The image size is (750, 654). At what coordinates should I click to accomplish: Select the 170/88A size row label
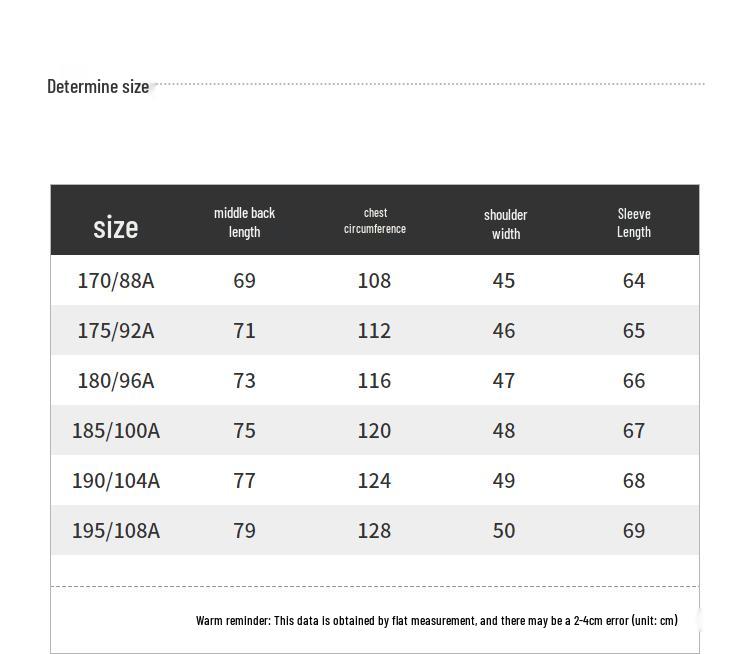tap(116, 281)
